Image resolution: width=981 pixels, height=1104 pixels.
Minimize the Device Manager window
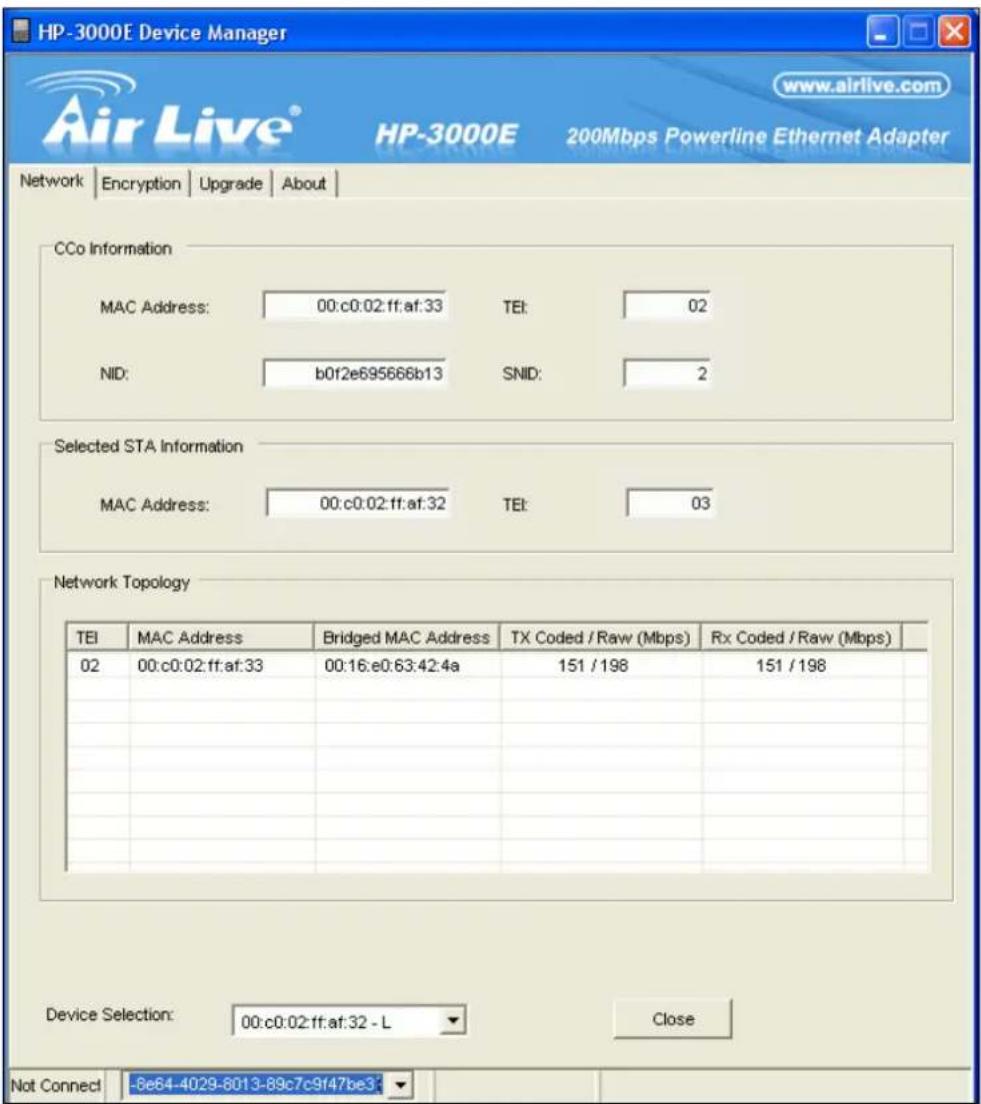(x=882, y=32)
